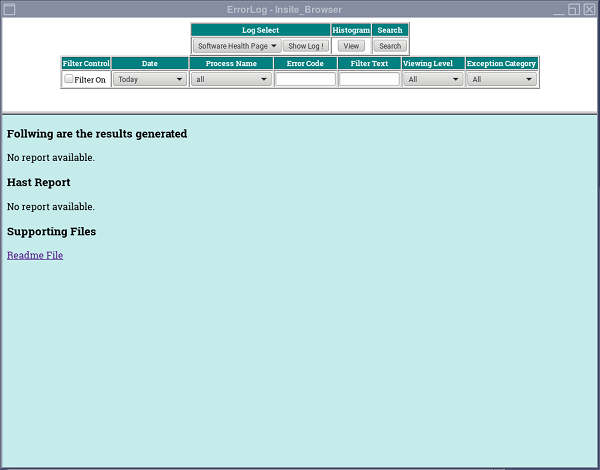Image resolution: width=600 pixels, height=470 pixels.
Task: Click the Filter Control header cell
Action: 86,63
